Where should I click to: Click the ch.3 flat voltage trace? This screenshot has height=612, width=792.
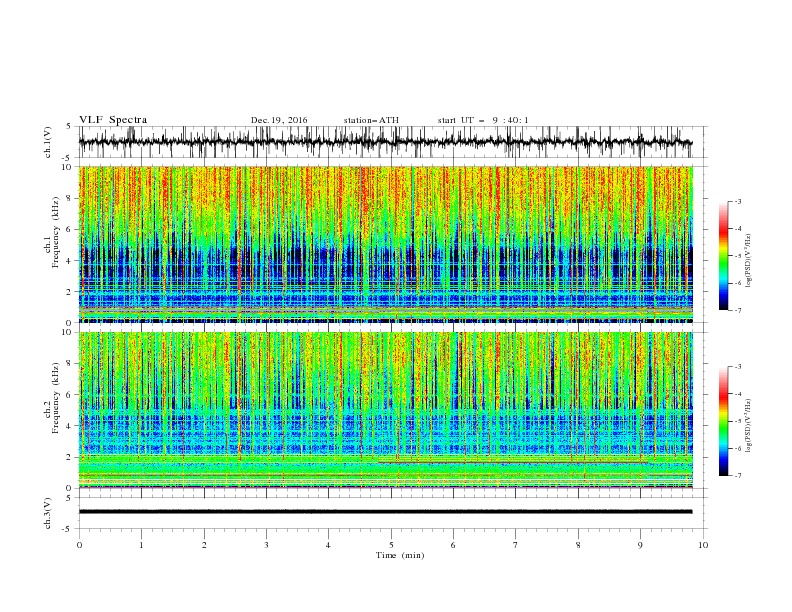pyautogui.click(x=386, y=512)
